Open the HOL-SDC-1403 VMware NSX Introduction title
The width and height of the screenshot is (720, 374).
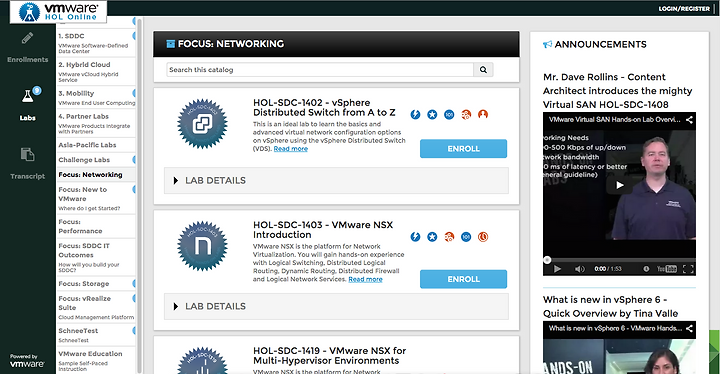tap(323, 230)
